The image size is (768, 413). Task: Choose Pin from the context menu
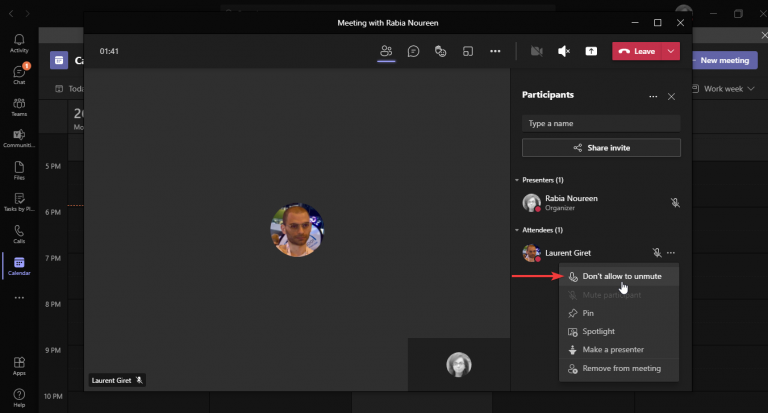click(x=619, y=313)
